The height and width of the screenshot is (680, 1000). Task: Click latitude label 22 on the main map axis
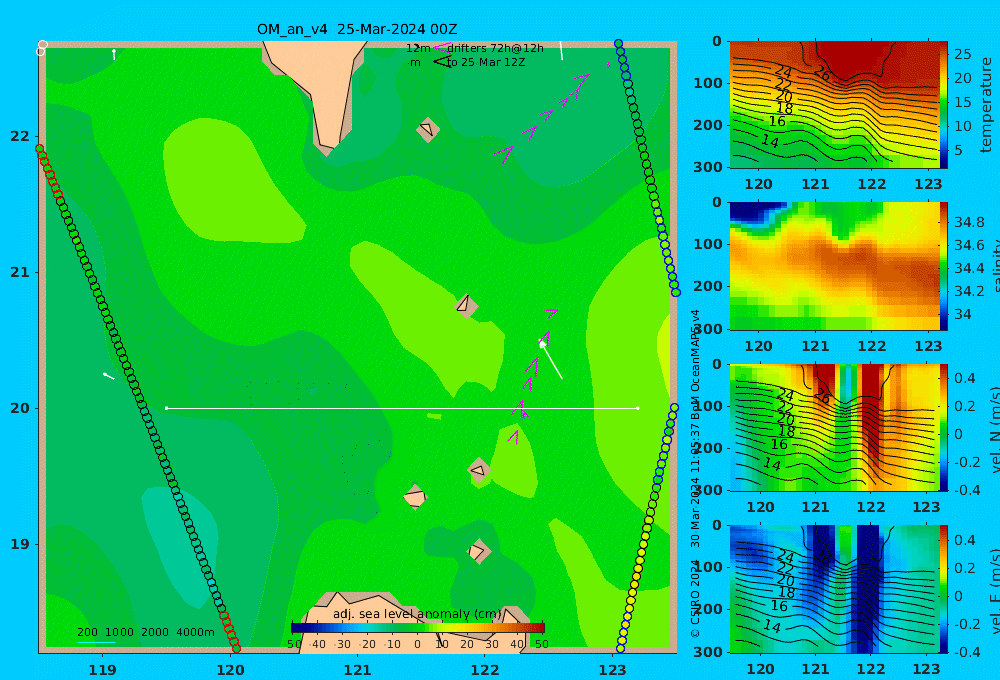pos(20,136)
